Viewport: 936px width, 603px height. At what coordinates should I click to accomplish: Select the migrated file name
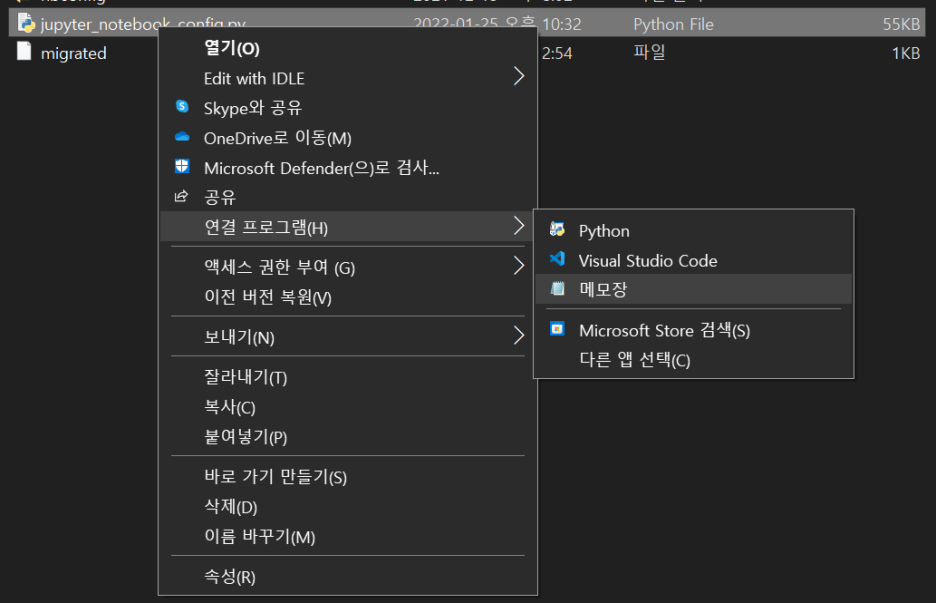[x=73, y=53]
